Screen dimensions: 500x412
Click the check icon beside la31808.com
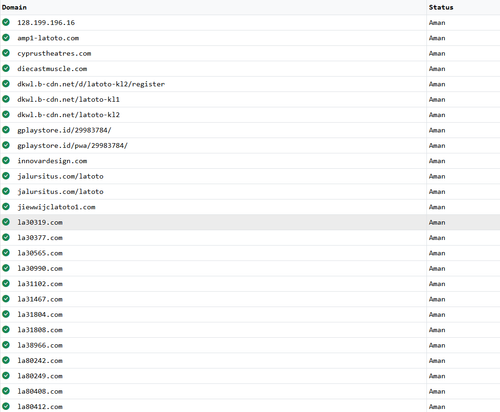[6, 329]
